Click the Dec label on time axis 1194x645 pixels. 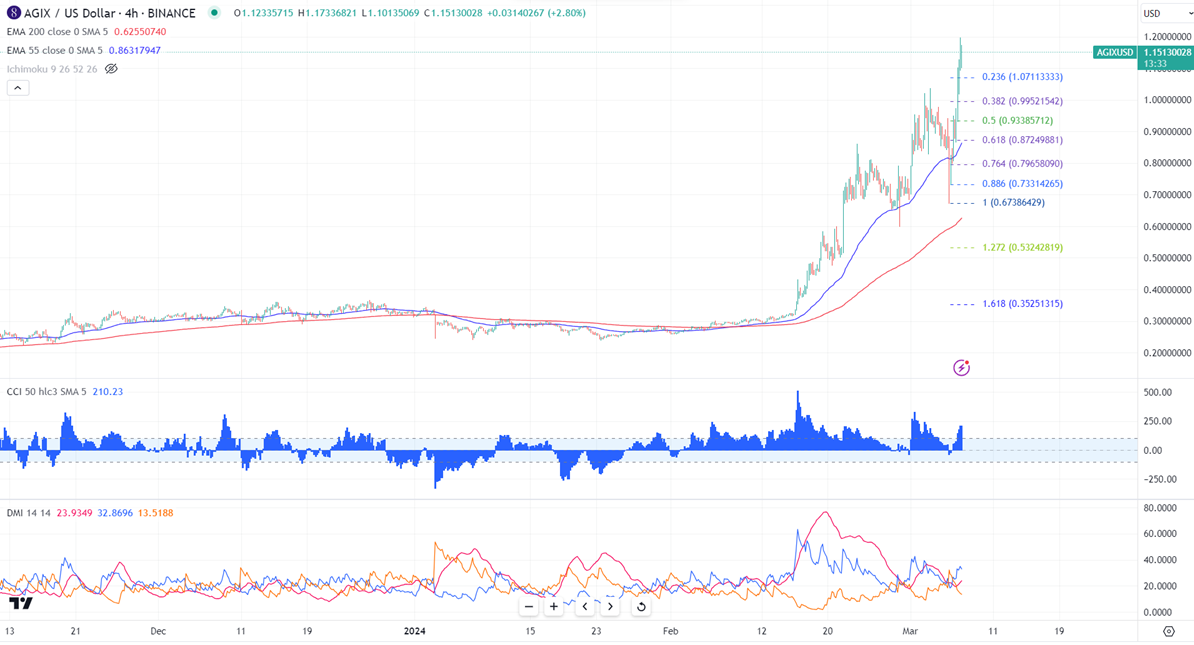(158, 631)
